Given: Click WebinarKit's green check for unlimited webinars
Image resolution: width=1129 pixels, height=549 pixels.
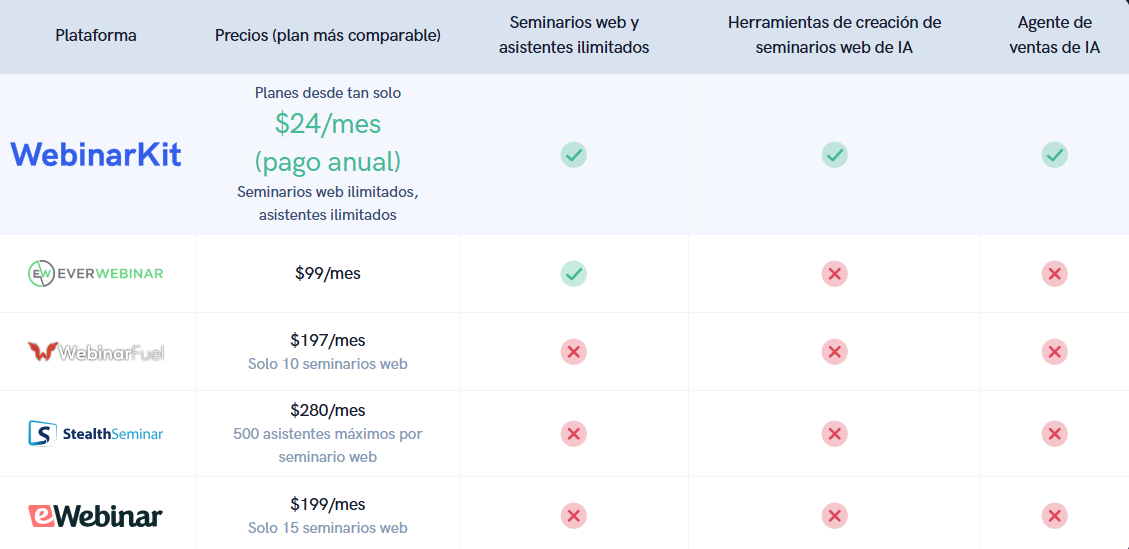Looking at the screenshot, I should tap(573, 154).
